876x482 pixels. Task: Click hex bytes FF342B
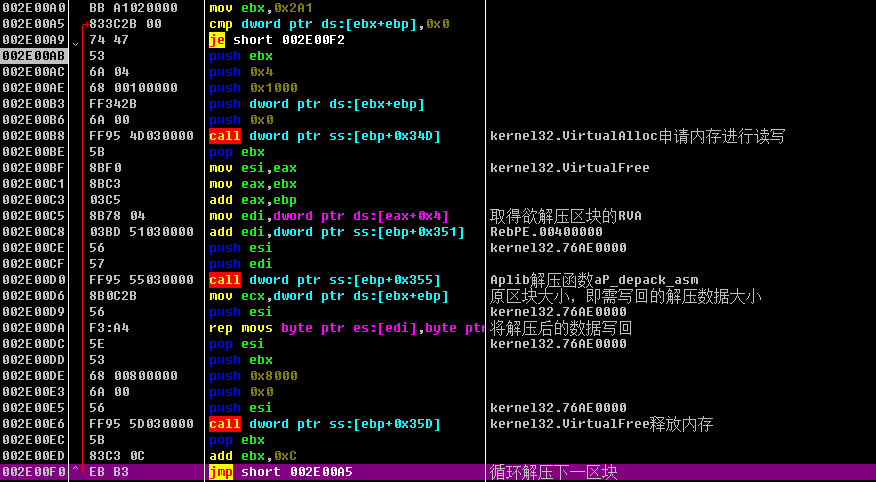113,104
